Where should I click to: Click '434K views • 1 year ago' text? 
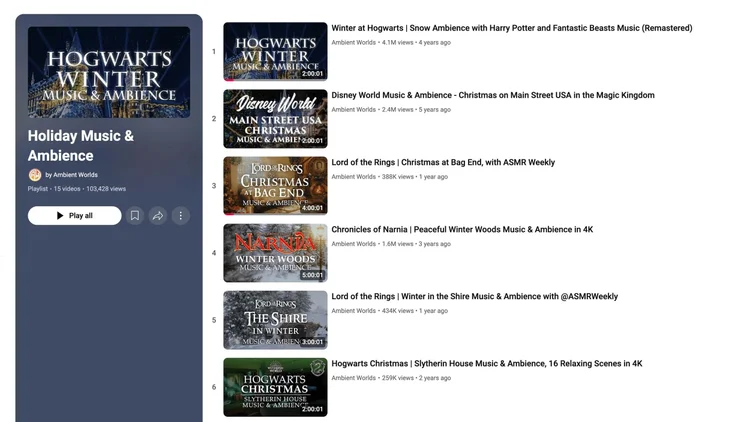[415, 311]
